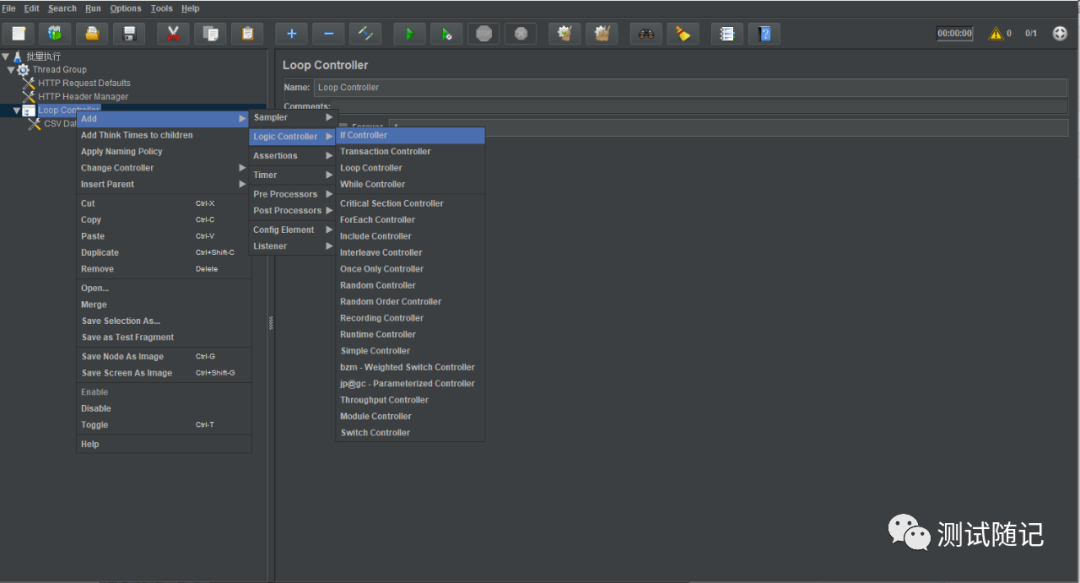Screen dimensions: 1080x583
Task: Click Duplicate in context menu
Action: click(x=163, y=253)
